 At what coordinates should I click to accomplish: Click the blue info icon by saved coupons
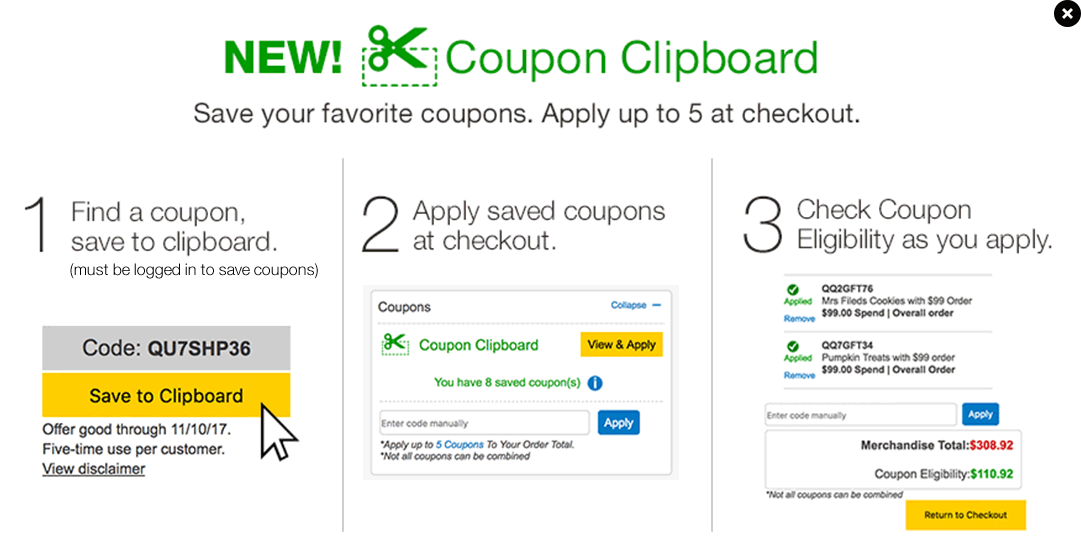(595, 383)
